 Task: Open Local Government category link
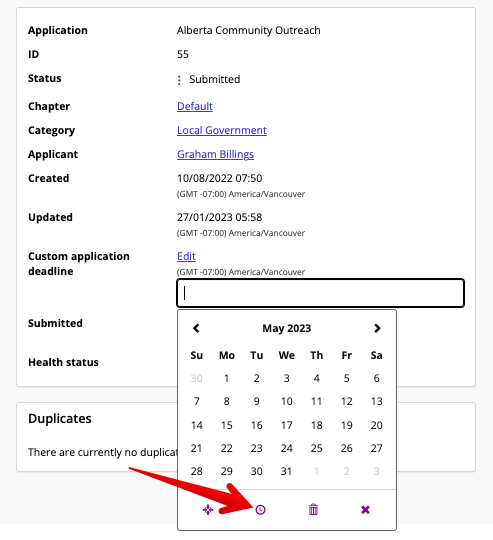[222, 130]
